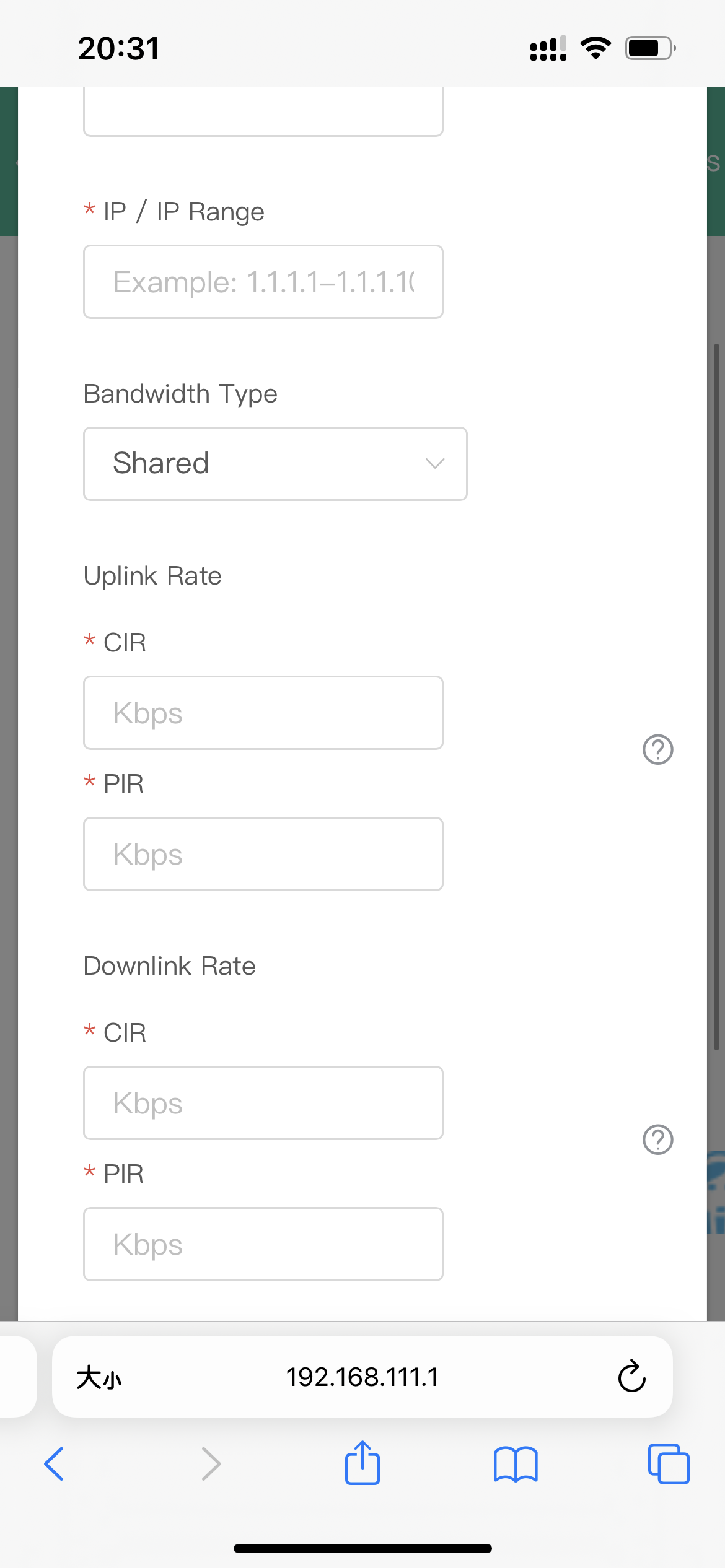This screenshot has height=1568, width=725.
Task: Open the Safari bookmarks book icon
Action: 516,1464
